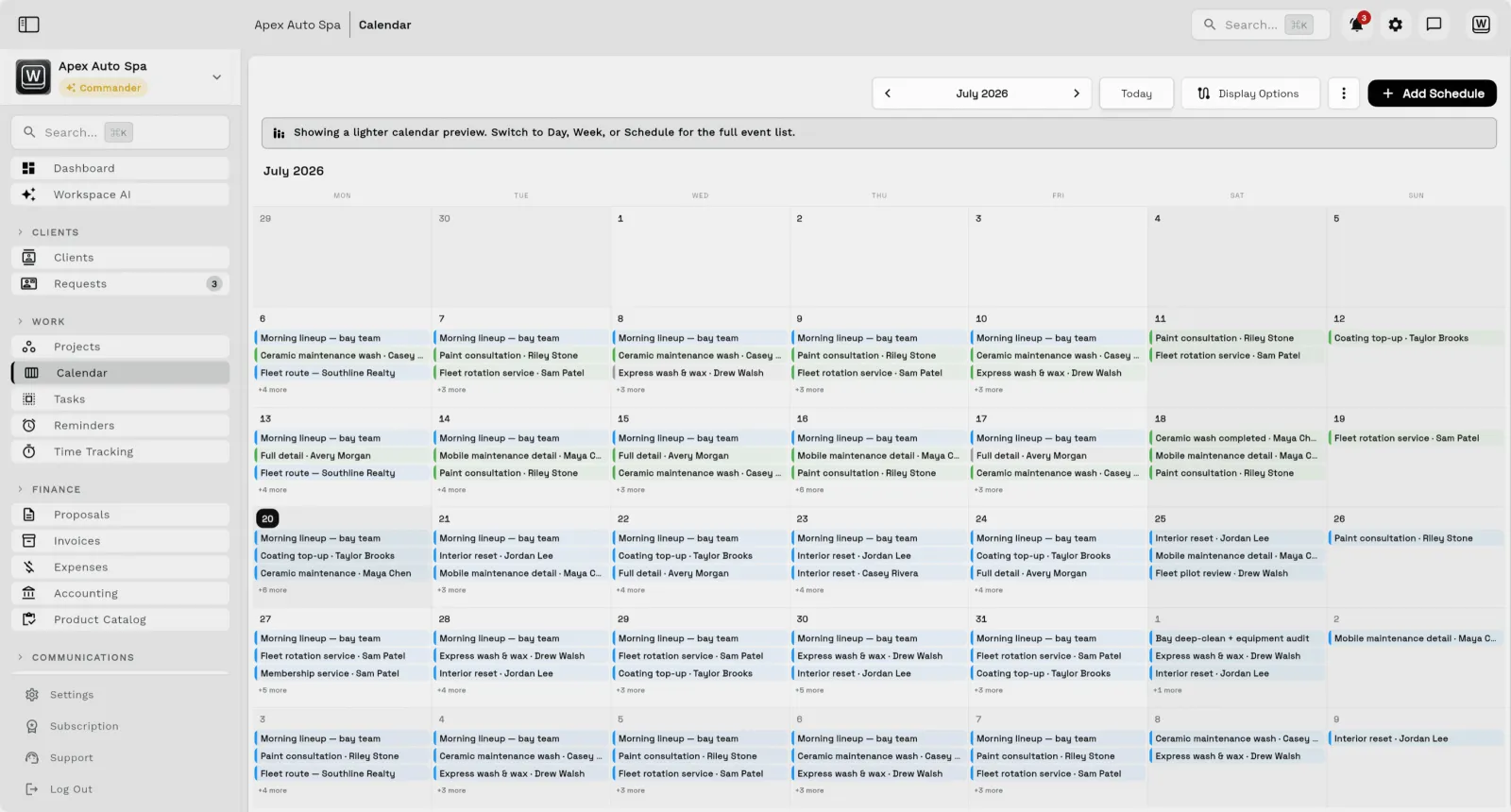Click the Apex Auto Spa workspace logo

click(33, 76)
